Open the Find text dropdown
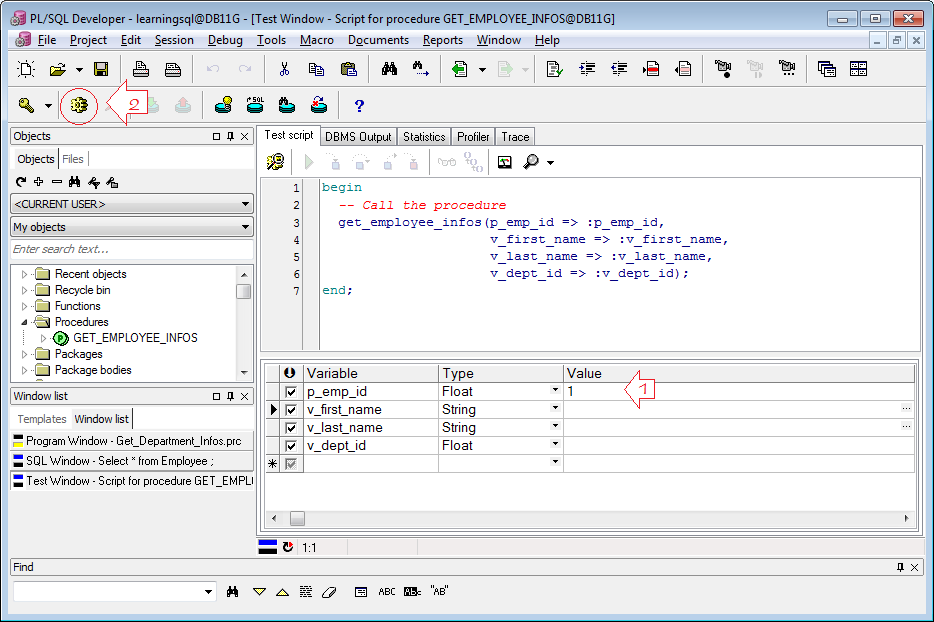Viewport: 934px width, 622px height. pos(208,592)
